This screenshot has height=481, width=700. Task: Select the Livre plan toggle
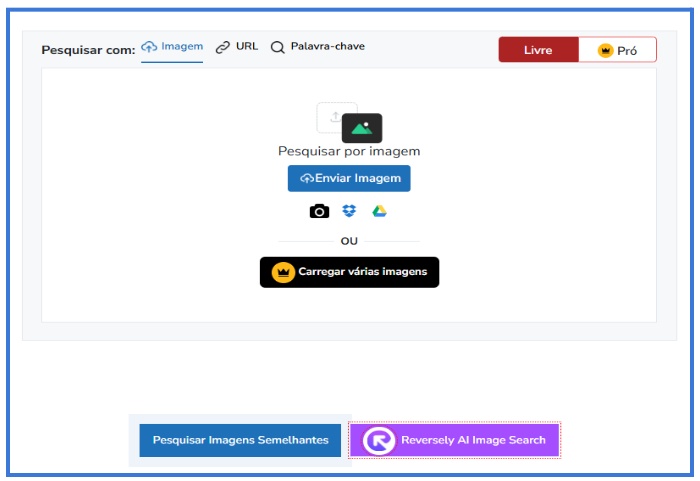[x=538, y=50]
